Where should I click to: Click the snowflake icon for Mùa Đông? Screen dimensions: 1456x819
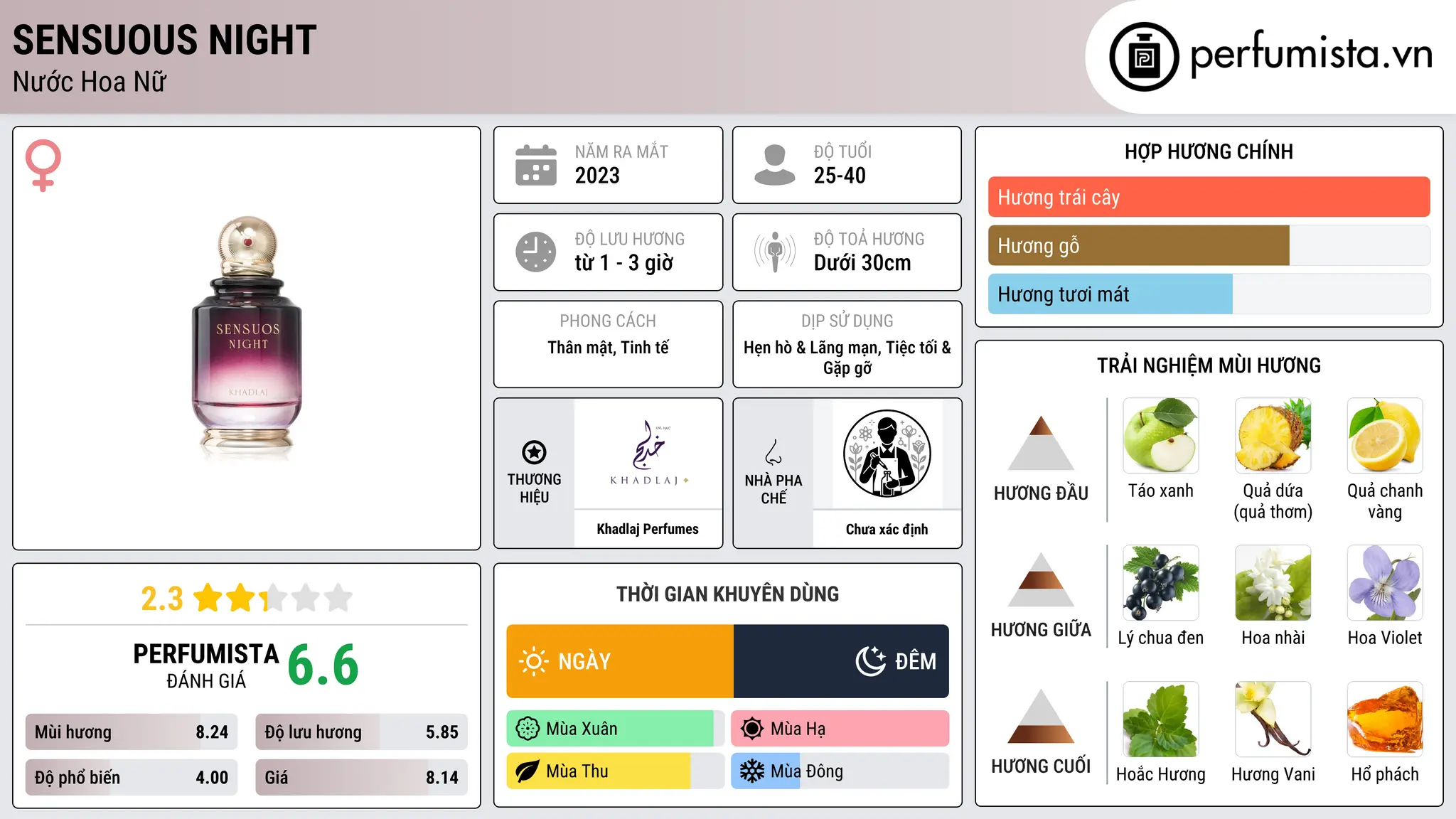point(752,771)
